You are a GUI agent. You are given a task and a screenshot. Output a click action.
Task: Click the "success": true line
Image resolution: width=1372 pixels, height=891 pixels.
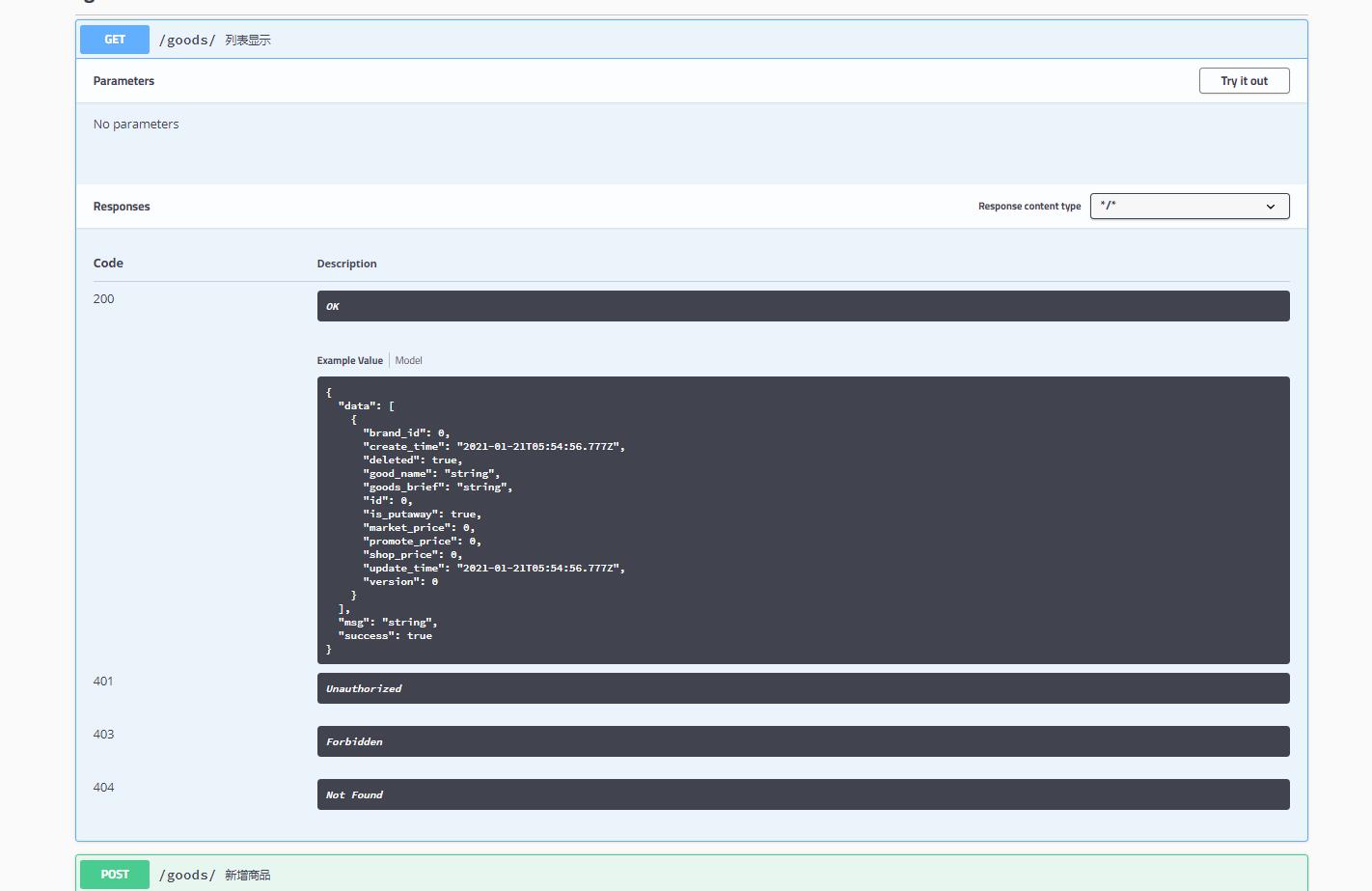tap(385, 636)
